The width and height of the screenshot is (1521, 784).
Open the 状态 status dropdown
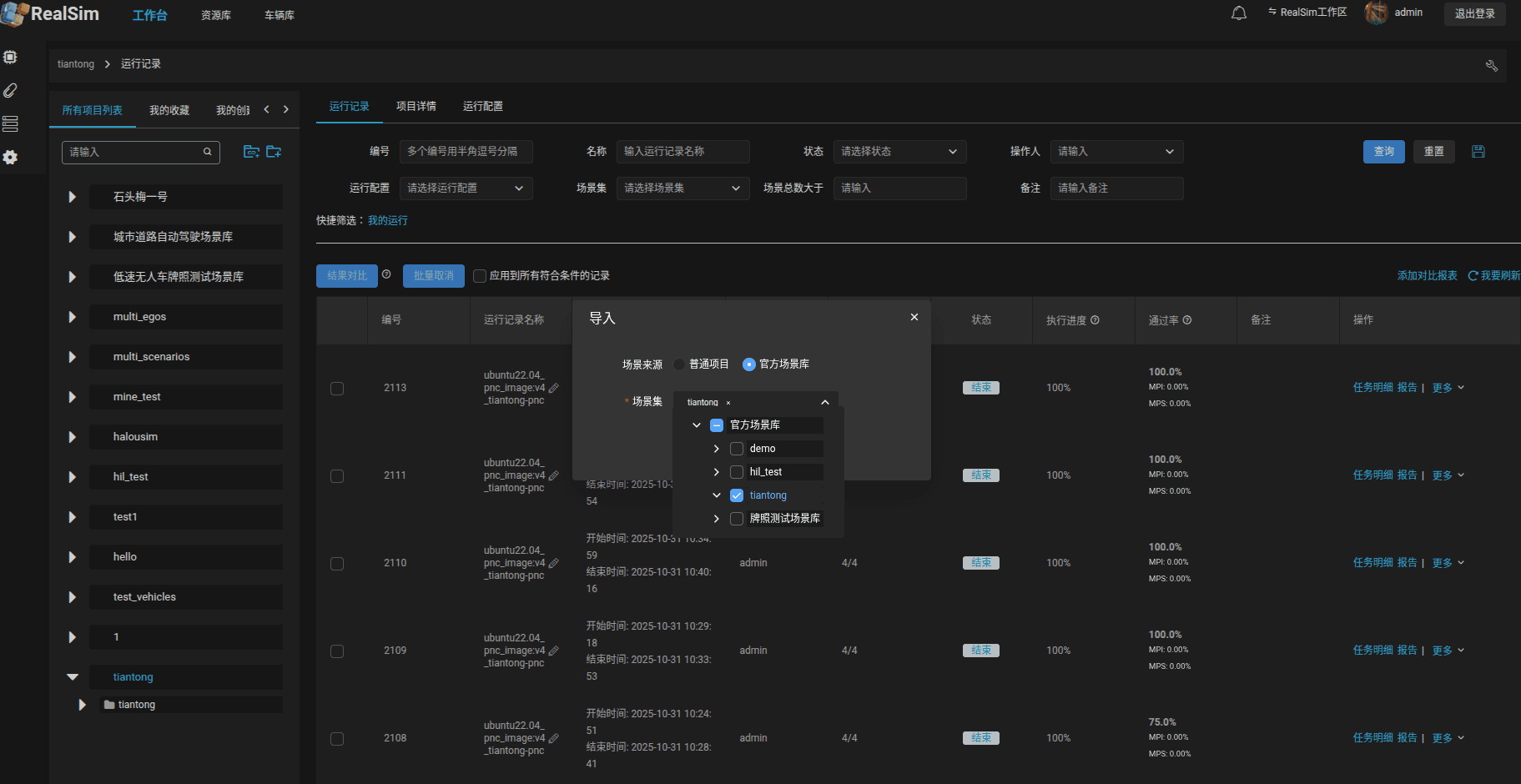[x=899, y=152]
